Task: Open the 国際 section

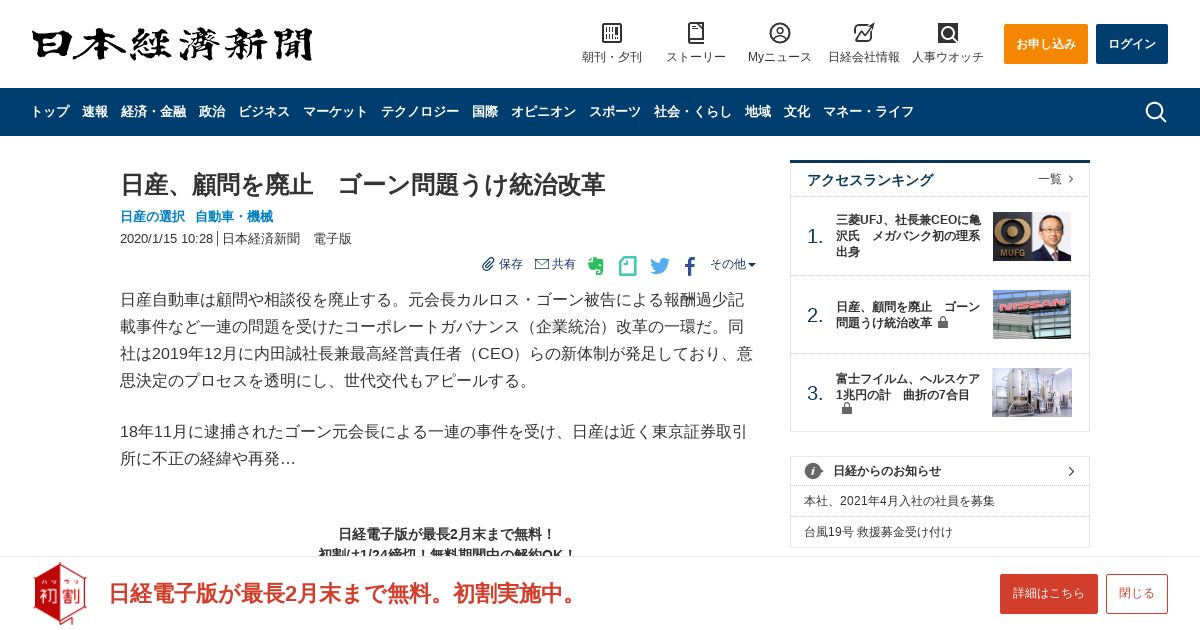Action: (485, 112)
